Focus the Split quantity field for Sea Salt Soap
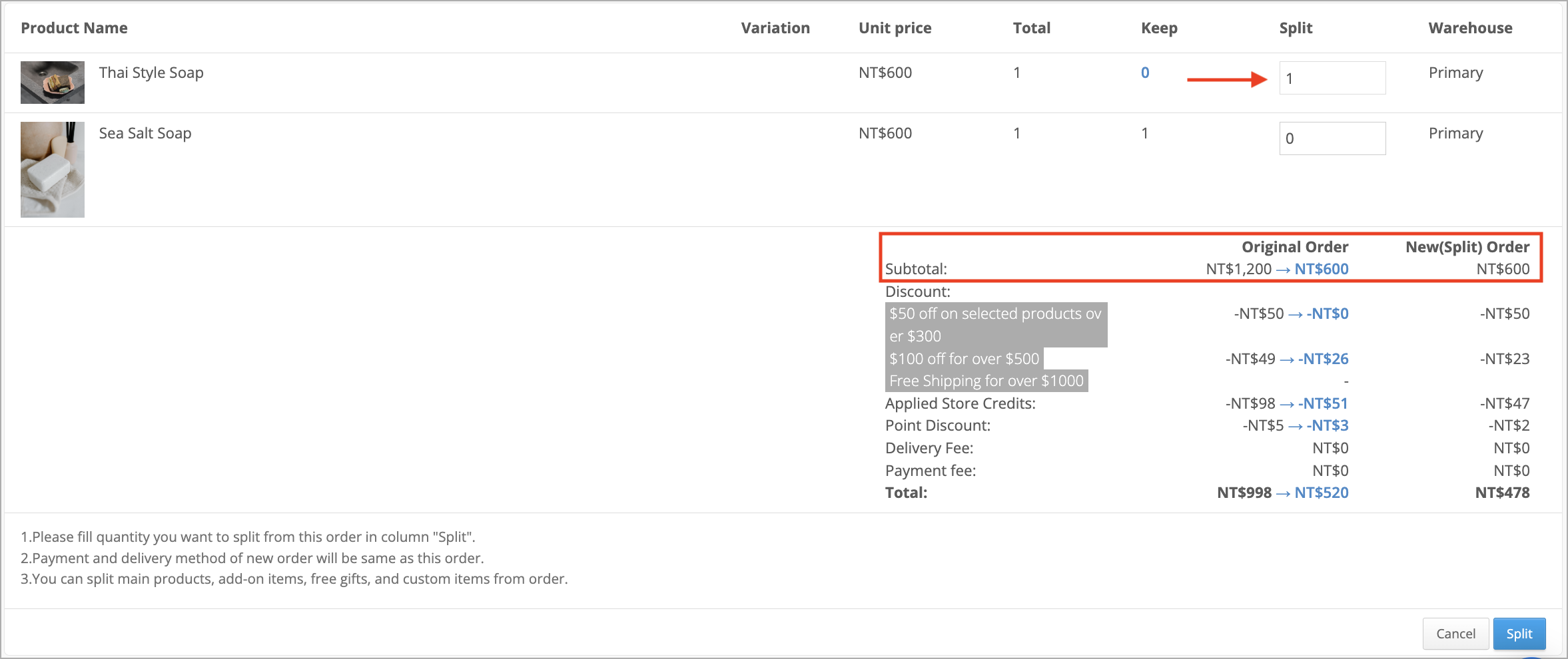The width and height of the screenshot is (1568, 659). (1332, 138)
